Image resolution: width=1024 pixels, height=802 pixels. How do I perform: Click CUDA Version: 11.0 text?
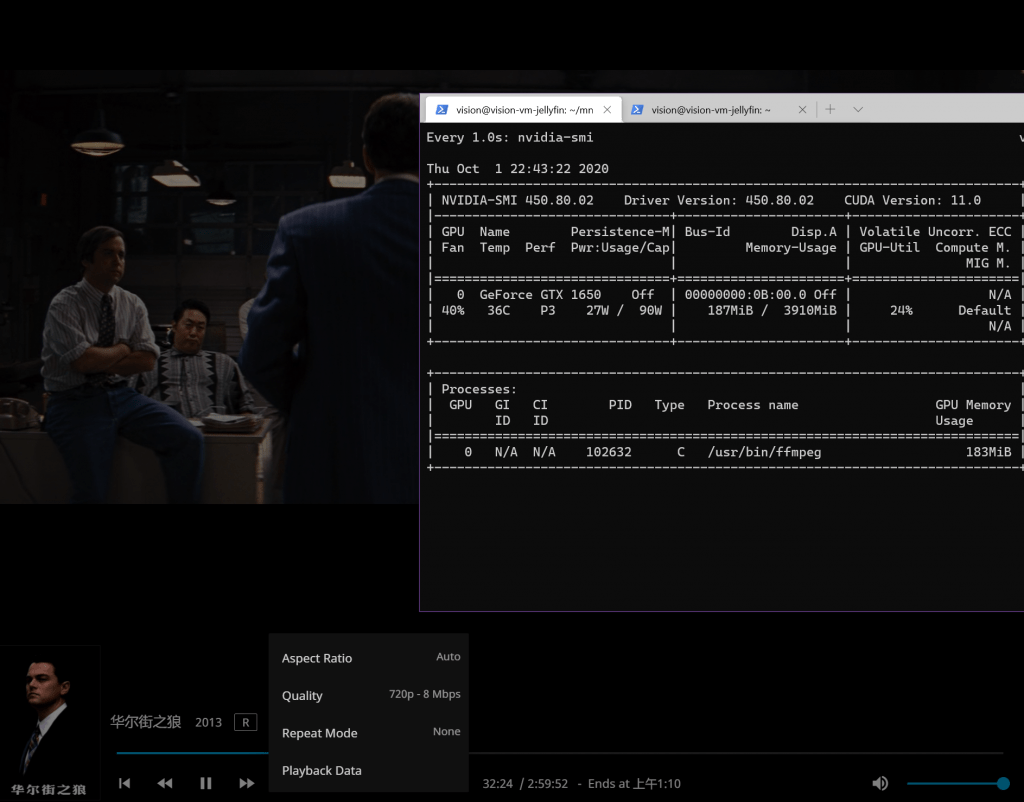(x=912, y=200)
